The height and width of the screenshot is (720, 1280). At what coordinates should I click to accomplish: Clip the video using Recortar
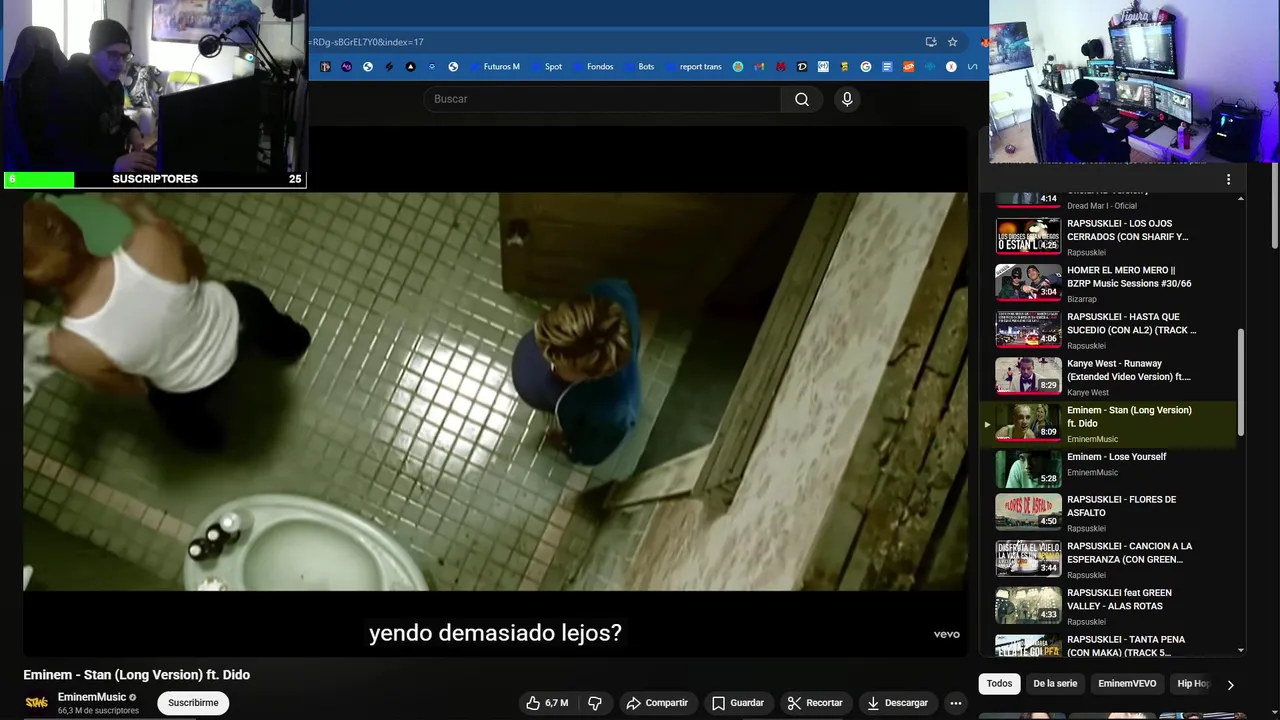point(815,703)
